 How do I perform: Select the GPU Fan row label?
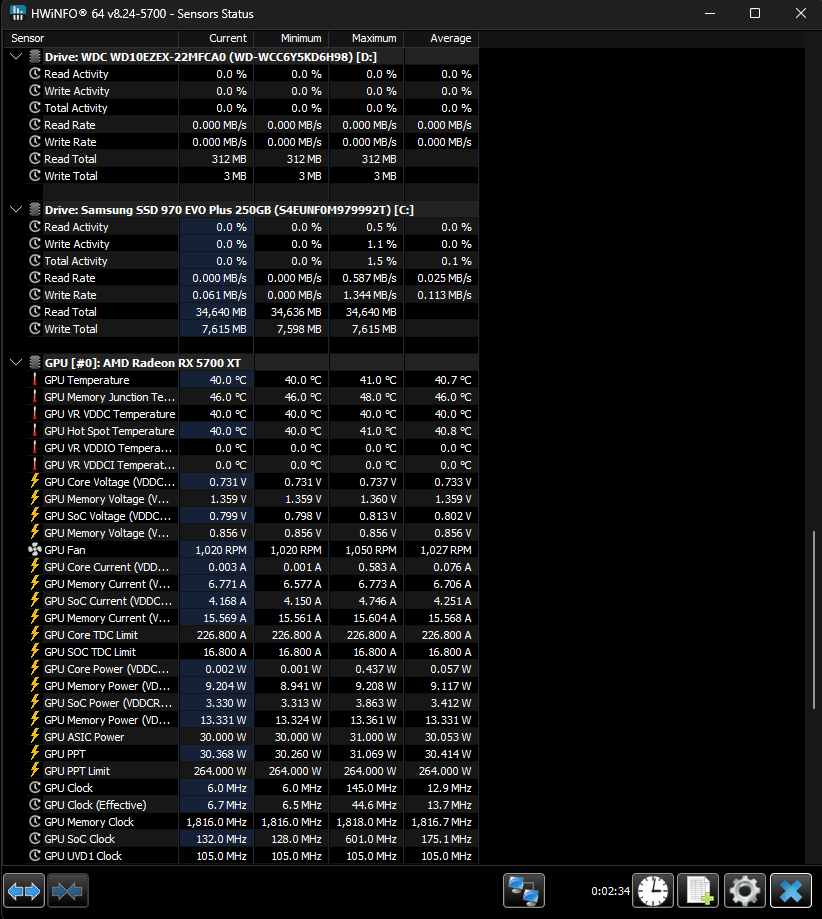click(x=65, y=550)
